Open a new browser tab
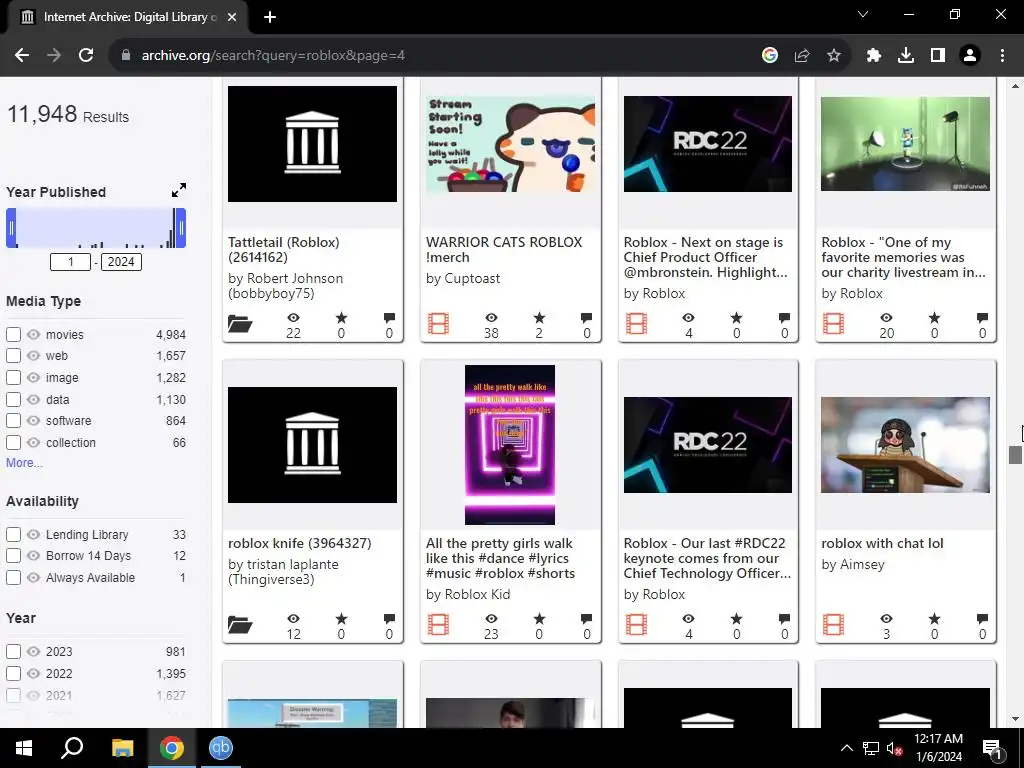Screen dimensions: 1024x768 click(x=270, y=17)
